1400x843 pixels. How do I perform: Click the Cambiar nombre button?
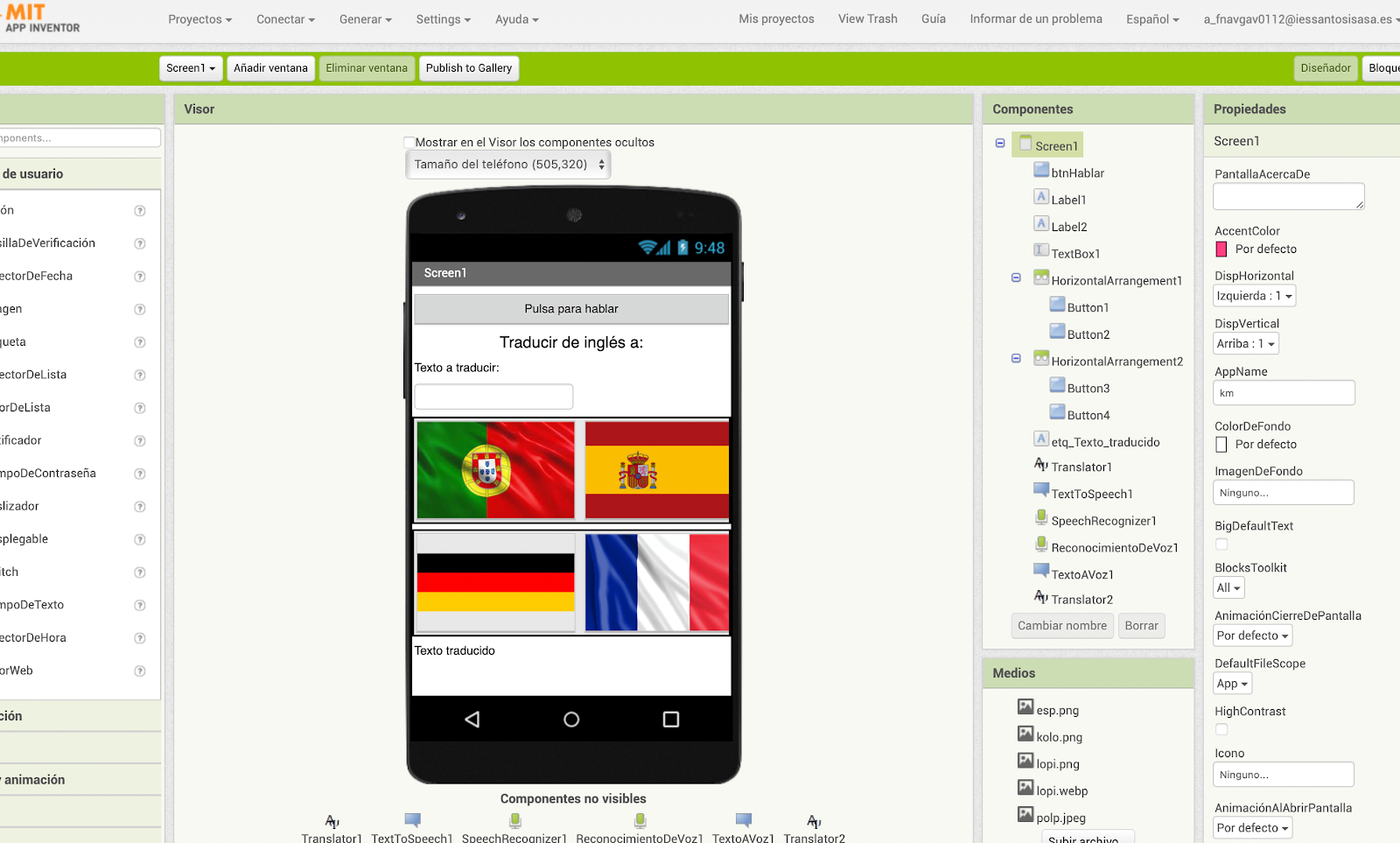[x=1062, y=626]
